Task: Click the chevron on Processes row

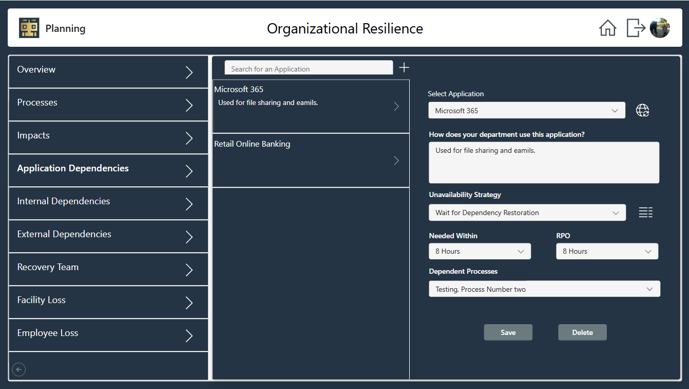Action: [189, 105]
